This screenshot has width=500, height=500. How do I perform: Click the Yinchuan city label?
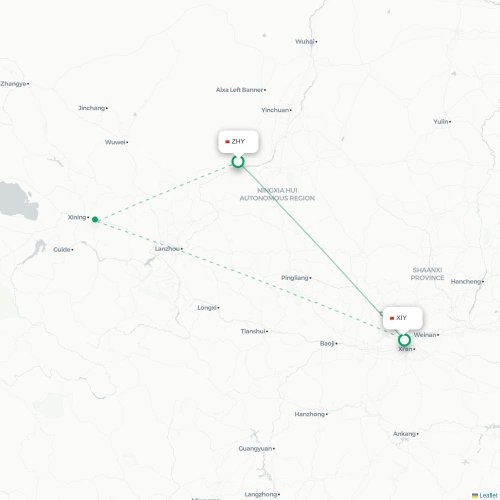coord(276,110)
